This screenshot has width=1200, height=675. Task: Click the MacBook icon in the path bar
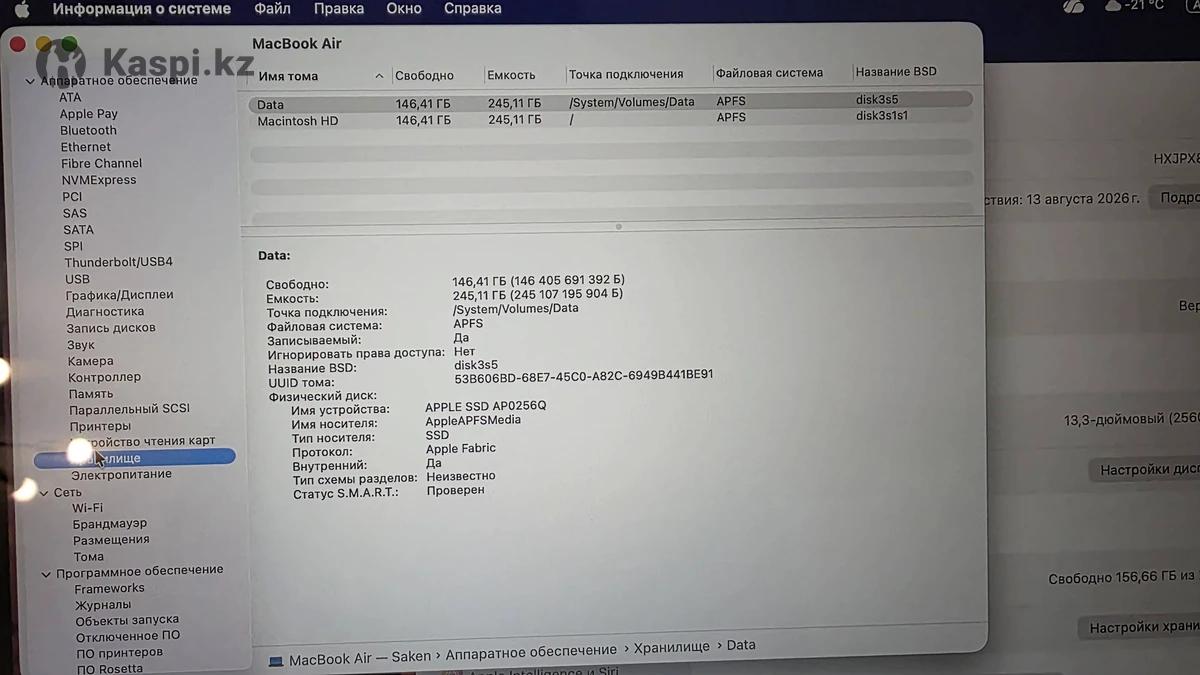[276, 660]
